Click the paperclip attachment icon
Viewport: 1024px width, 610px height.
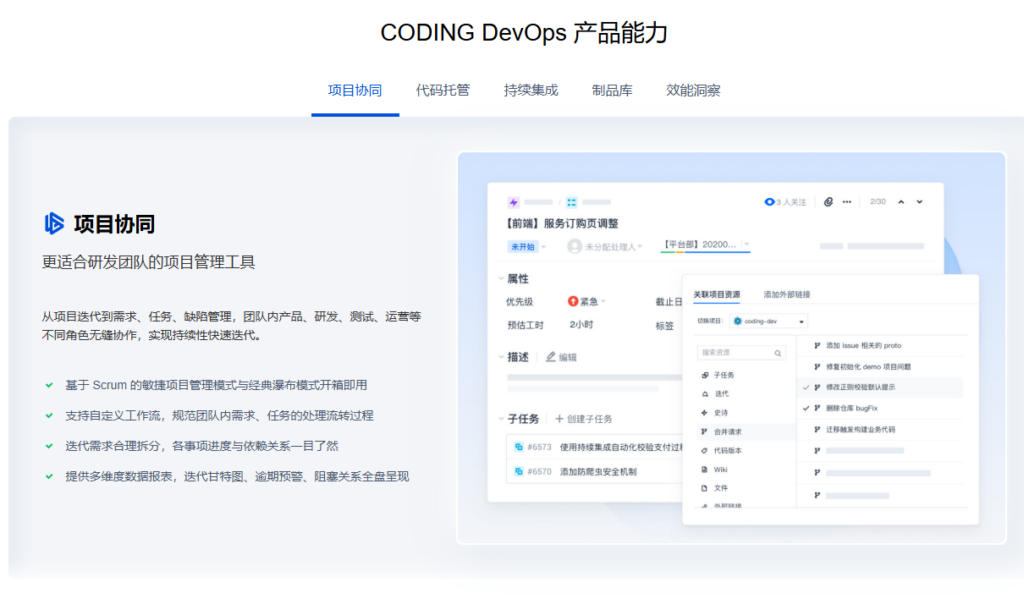click(x=828, y=202)
